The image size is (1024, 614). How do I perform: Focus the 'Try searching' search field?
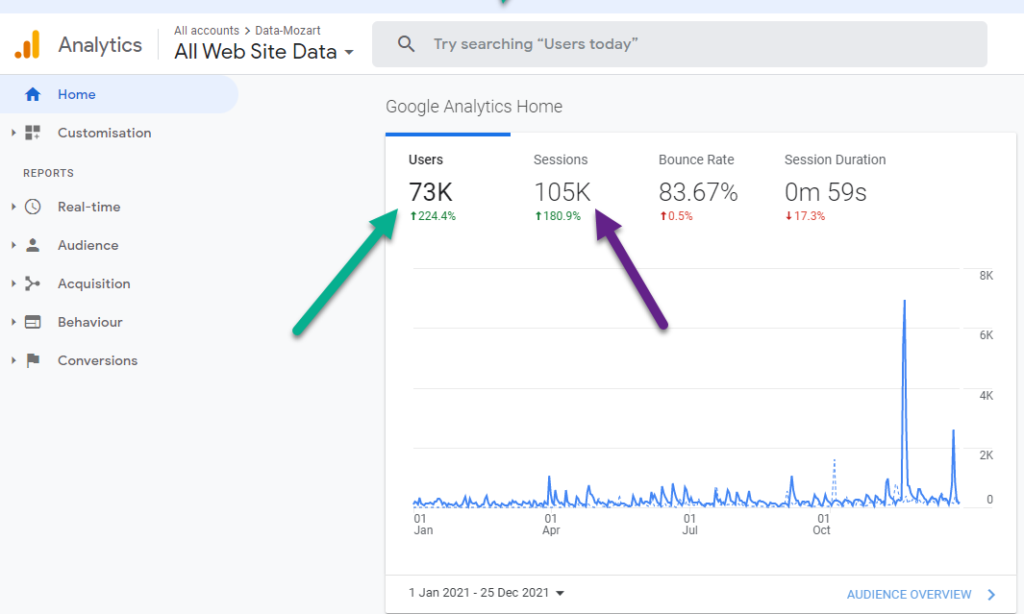point(679,44)
